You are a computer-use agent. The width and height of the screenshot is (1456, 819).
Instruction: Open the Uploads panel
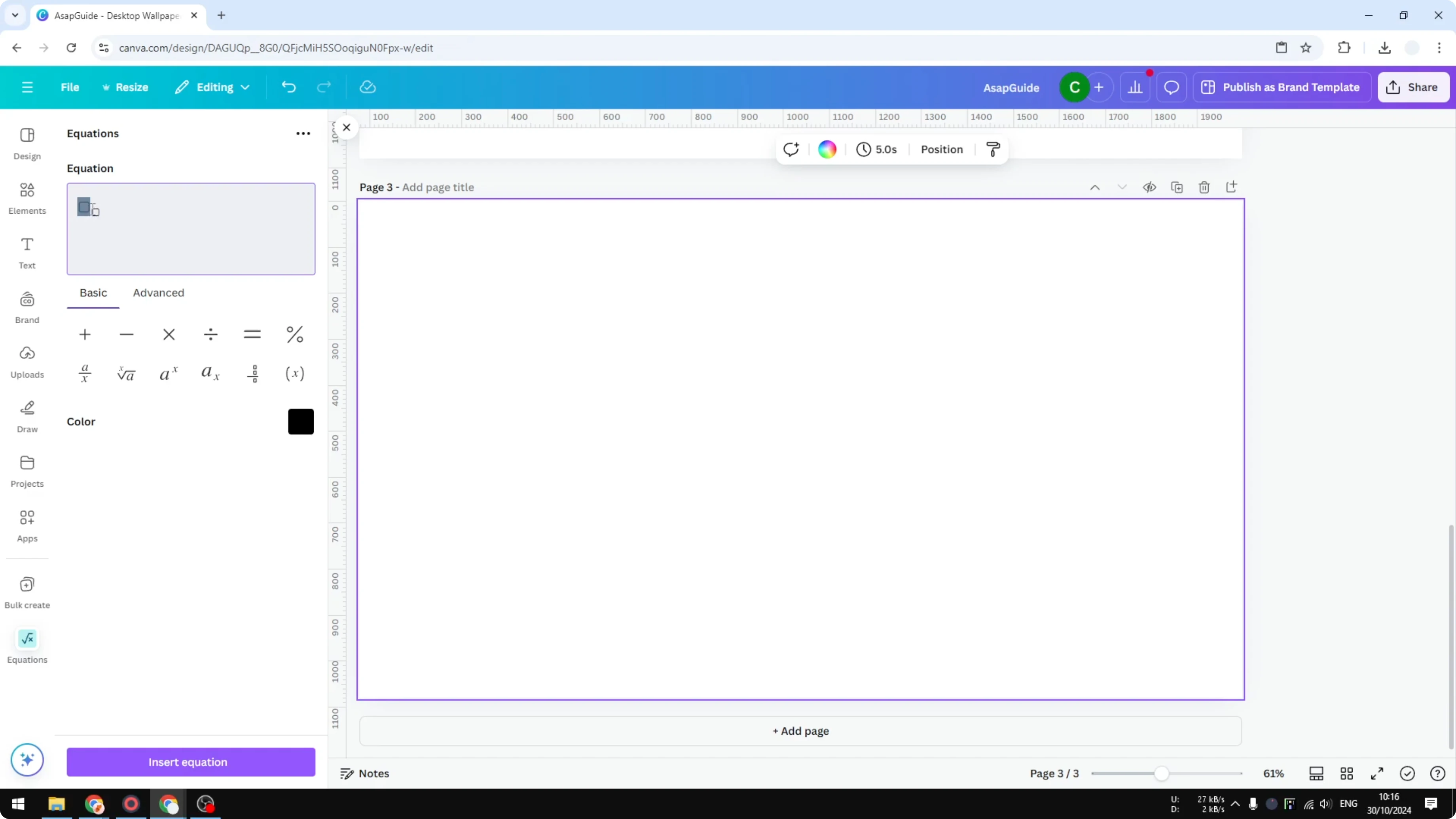pos(27,362)
